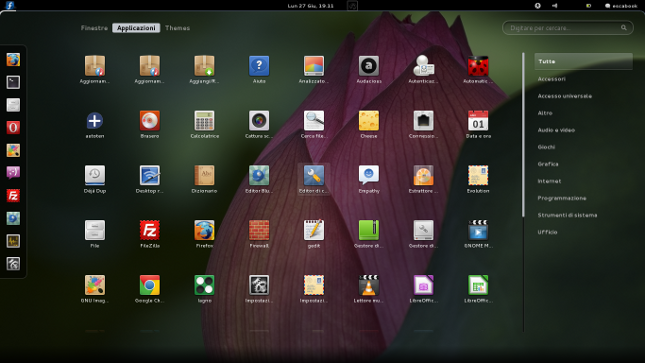
Task: Filter by Grafica category
Action: 548,164
